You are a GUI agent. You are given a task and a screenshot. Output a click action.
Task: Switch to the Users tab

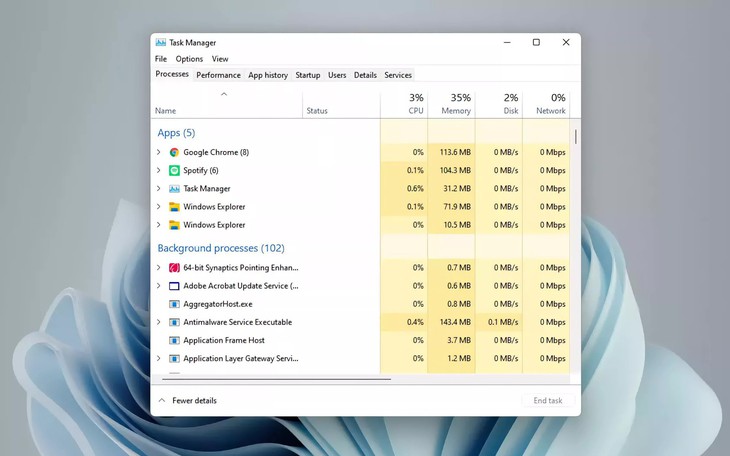click(x=337, y=75)
